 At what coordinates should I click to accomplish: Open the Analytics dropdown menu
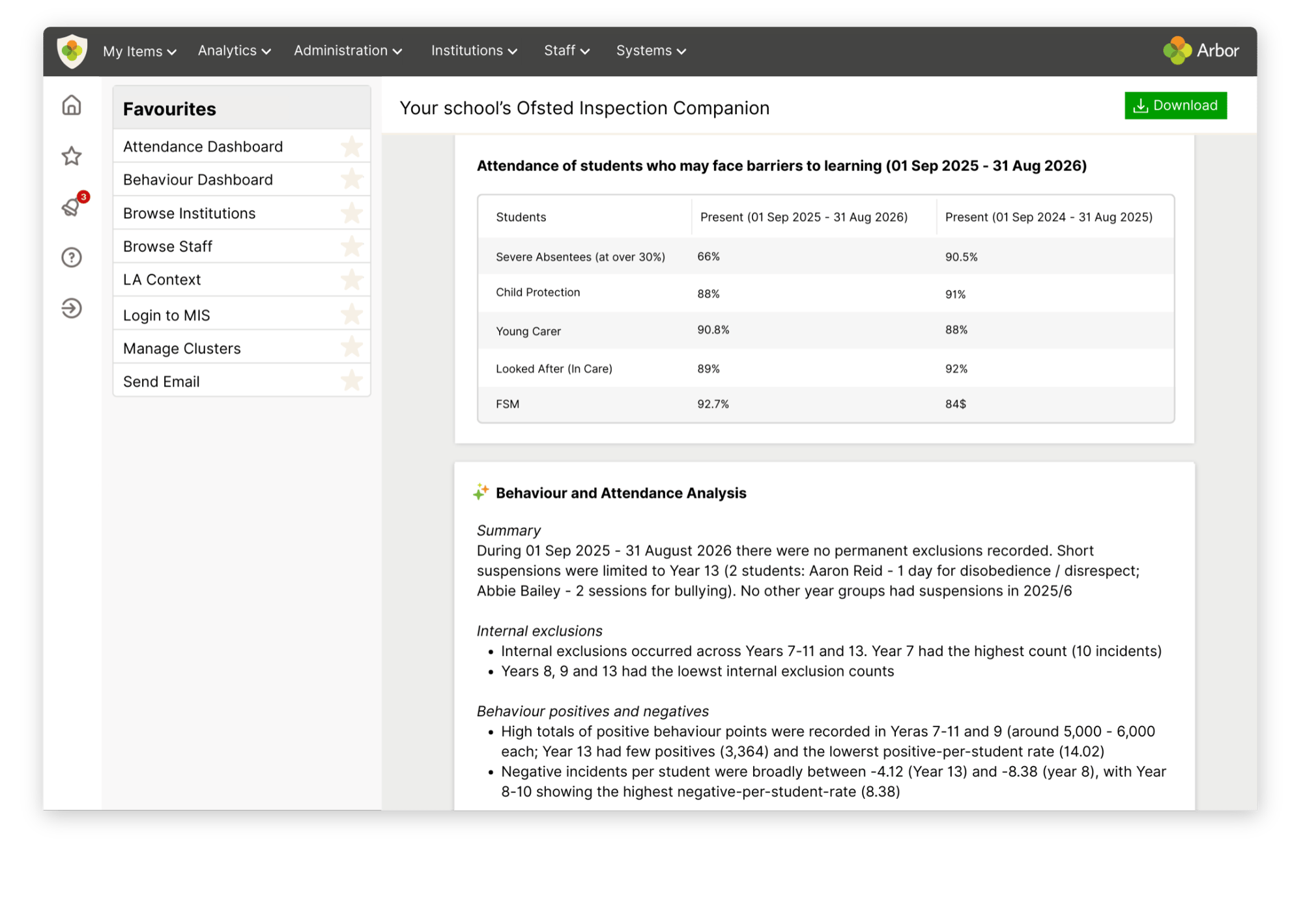coord(234,51)
